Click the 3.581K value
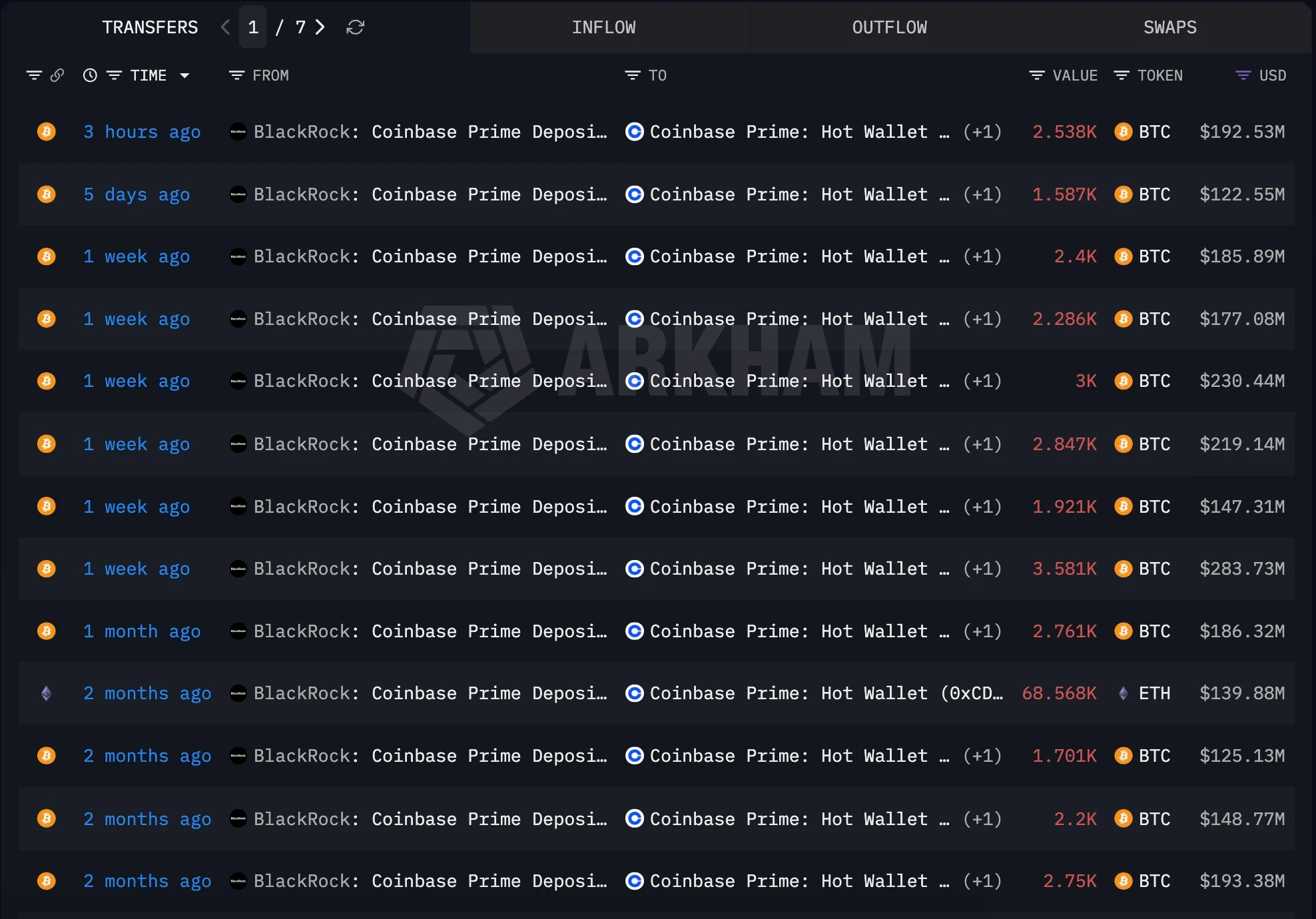The height and width of the screenshot is (919, 1316). (1064, 569)
